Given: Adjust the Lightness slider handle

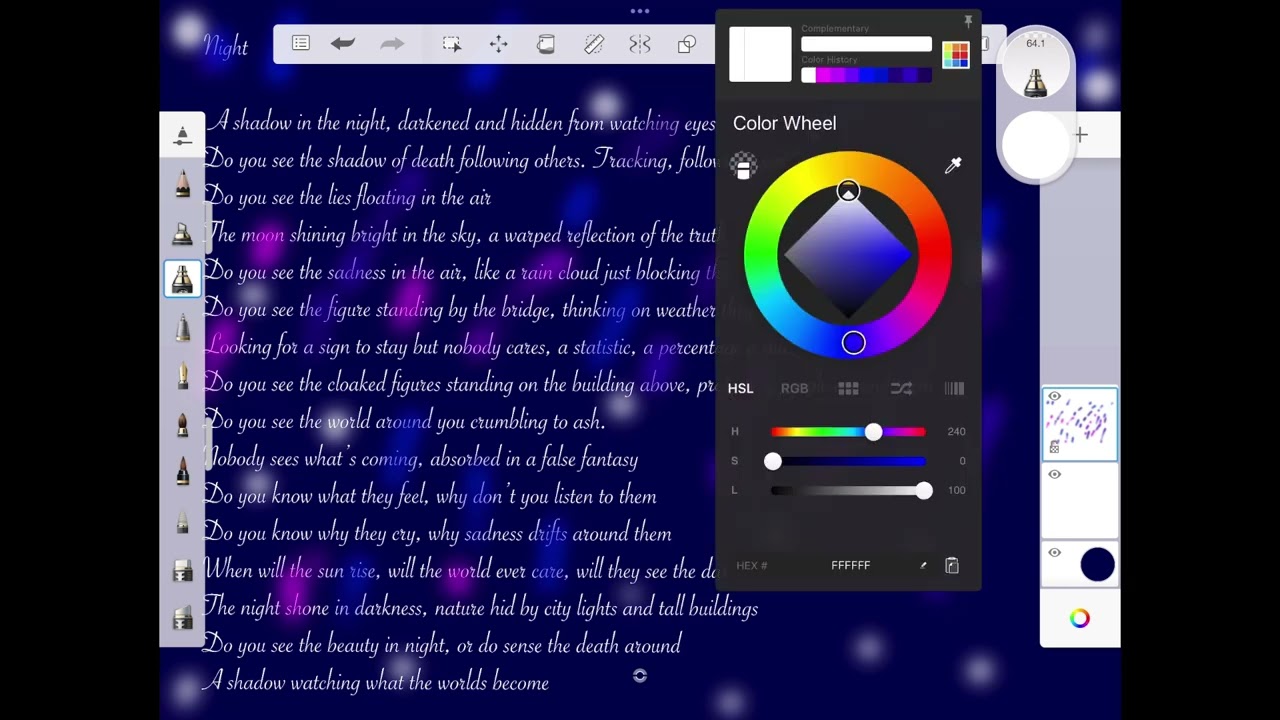Looking at the screenshot, I should coord(924,490).
